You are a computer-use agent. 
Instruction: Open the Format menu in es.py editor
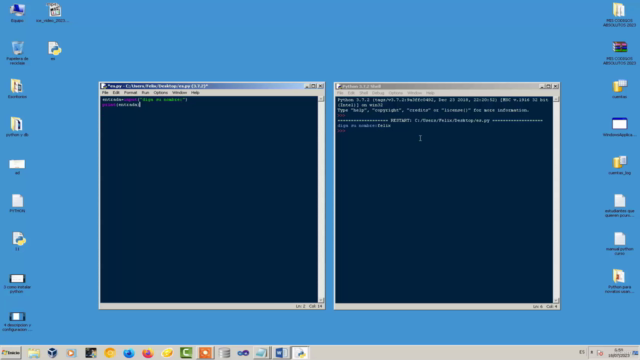130,93
